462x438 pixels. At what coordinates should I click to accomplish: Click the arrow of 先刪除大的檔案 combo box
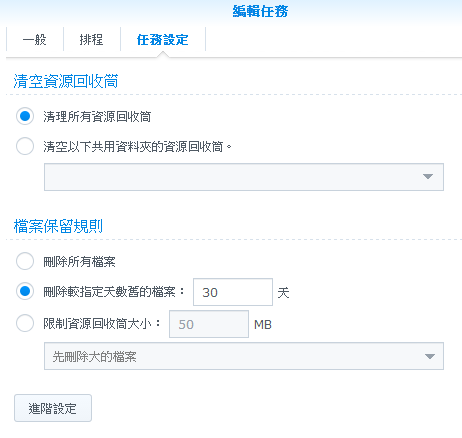[430, 356]
